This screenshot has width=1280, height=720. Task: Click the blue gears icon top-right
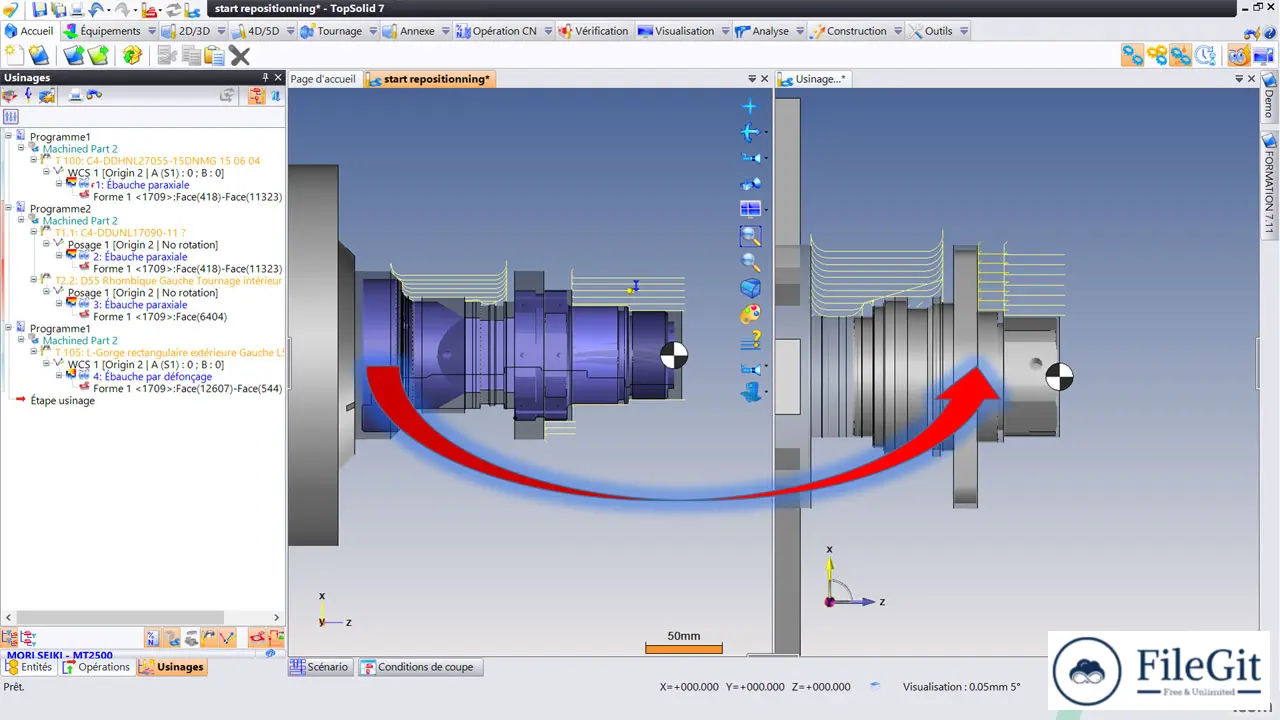click(x=1132, y=55)
